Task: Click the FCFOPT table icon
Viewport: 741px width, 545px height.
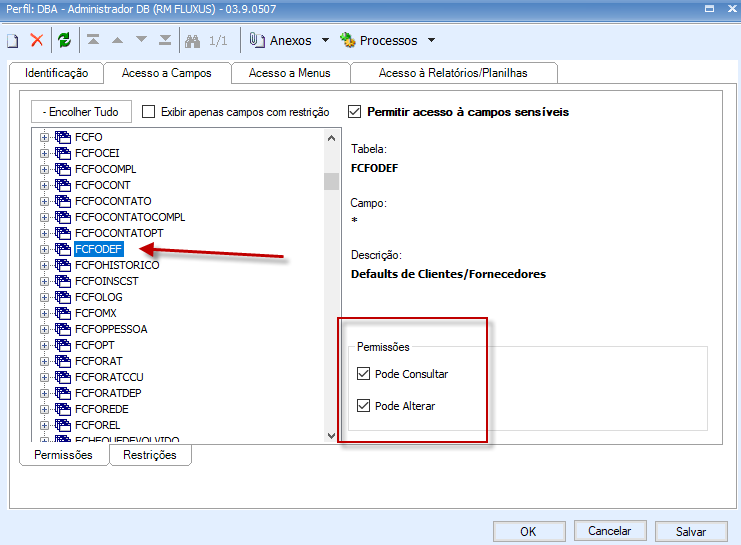Action: coord(63,346)
